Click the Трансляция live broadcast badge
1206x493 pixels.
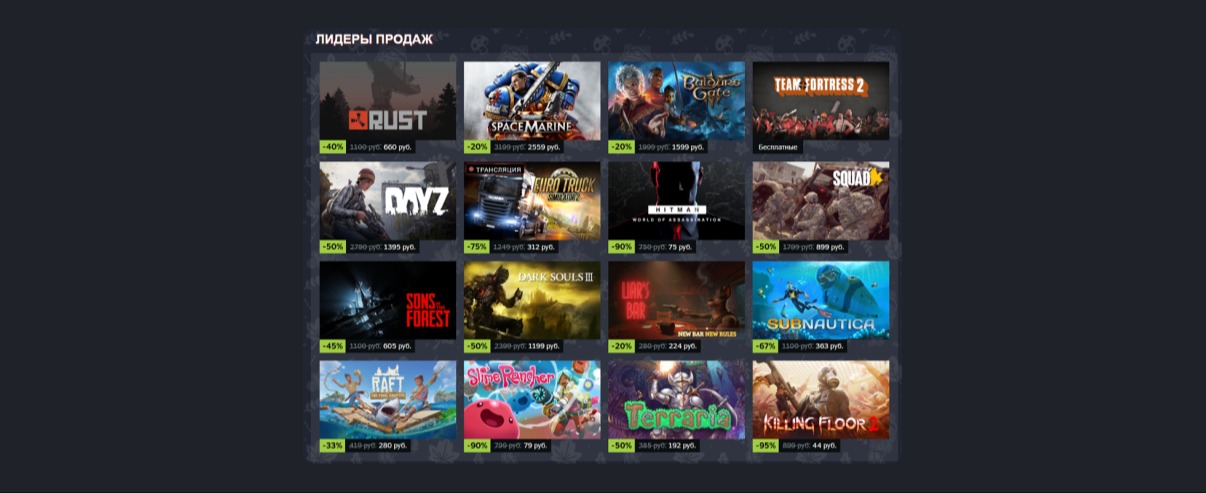tap(491, 169)
